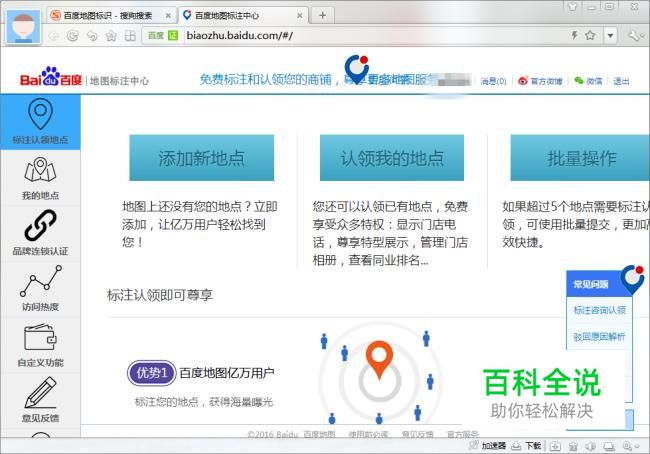Click the browser user avatar
Image resolution: width=650 pixels, height=454 pixels.
(x=24, y=27)
